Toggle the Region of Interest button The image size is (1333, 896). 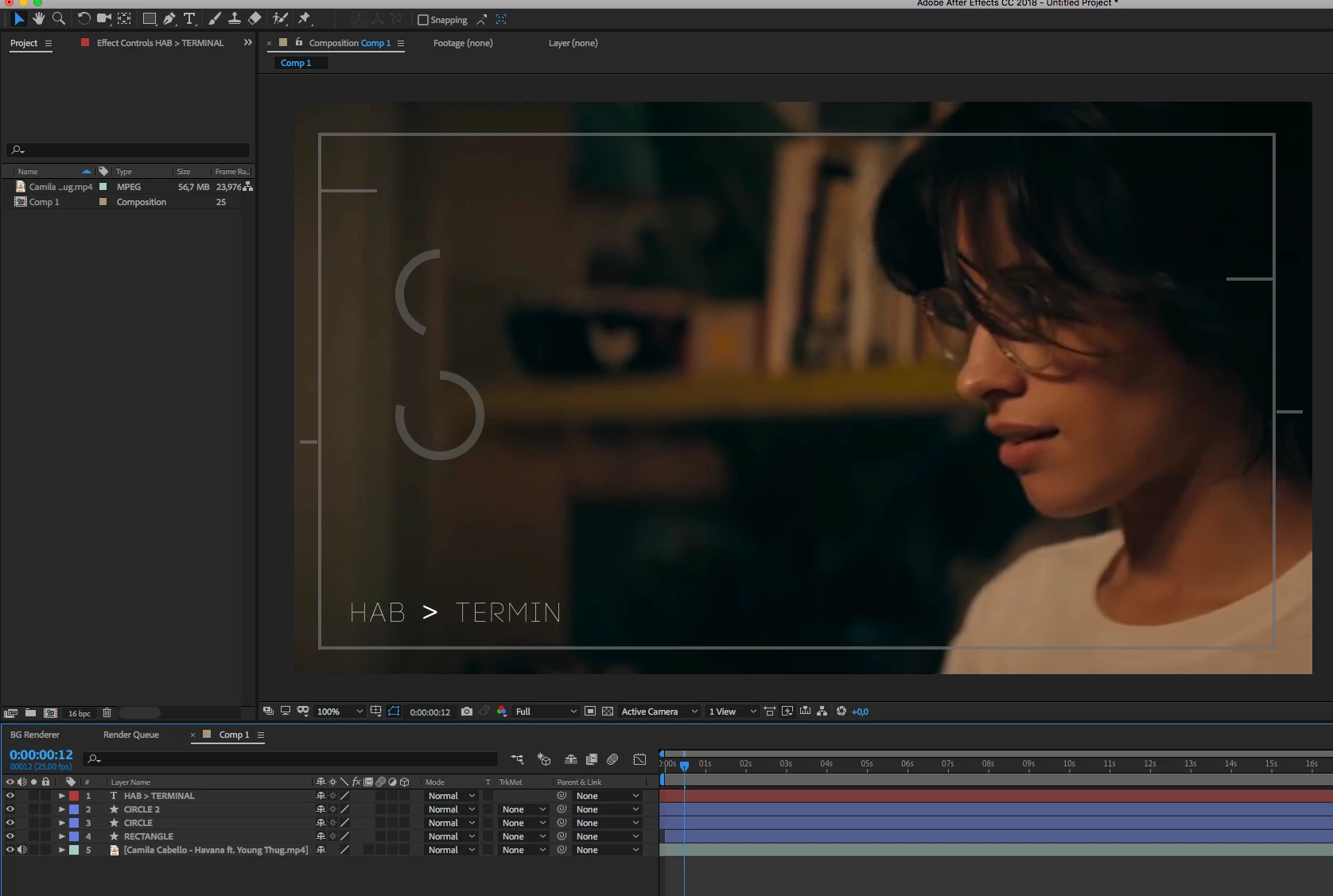[590, 712]
